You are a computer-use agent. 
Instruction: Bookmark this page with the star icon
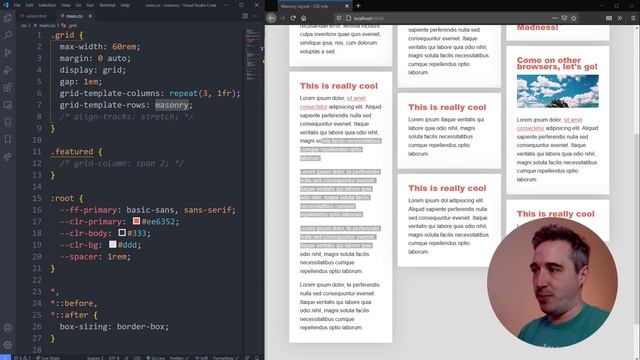[x=573, y=18]
